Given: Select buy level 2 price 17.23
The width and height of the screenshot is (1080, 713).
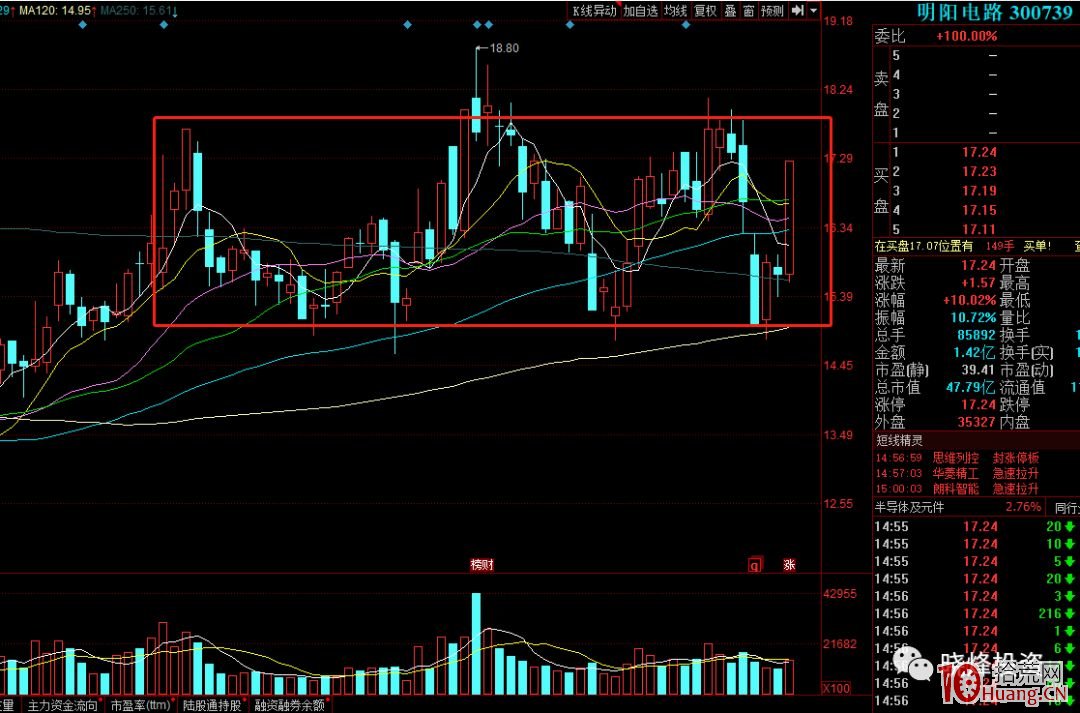Looking at the screenshot, I should (979, 172).
